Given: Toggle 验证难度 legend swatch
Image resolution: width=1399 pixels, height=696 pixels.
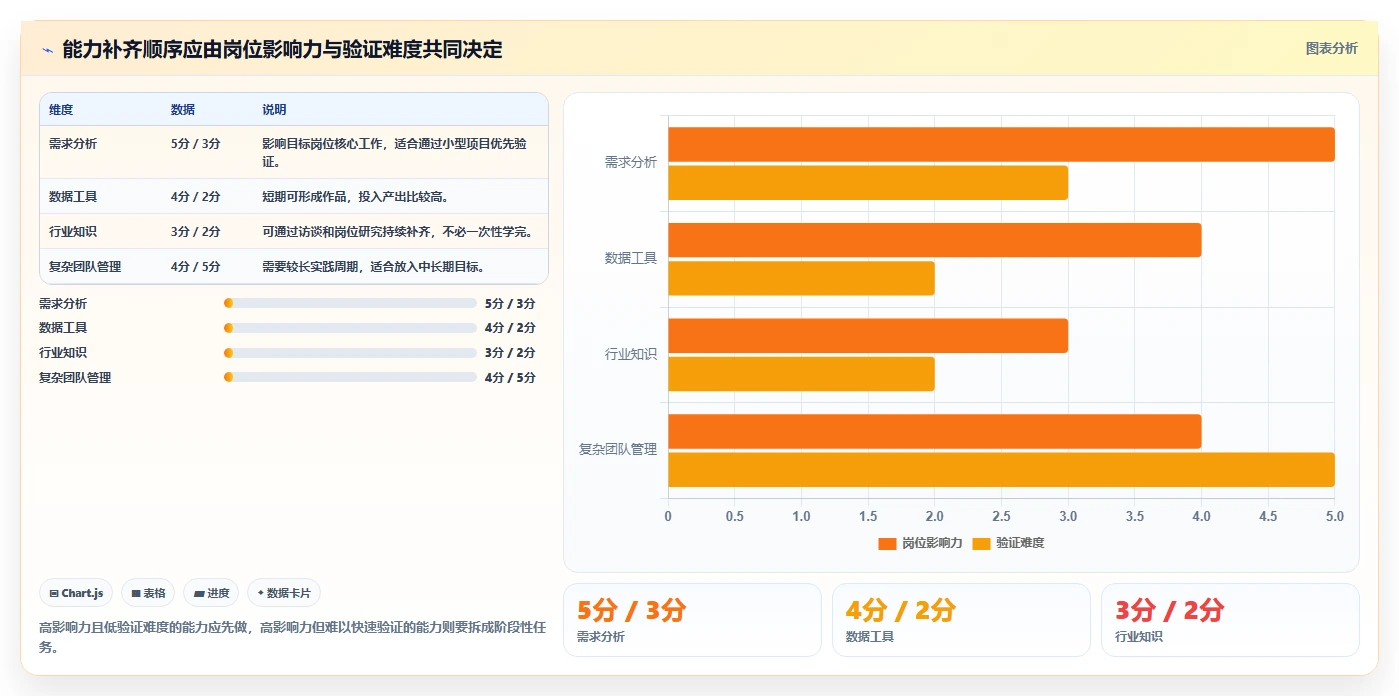Looking at the screenshot, I should [981, 543].
